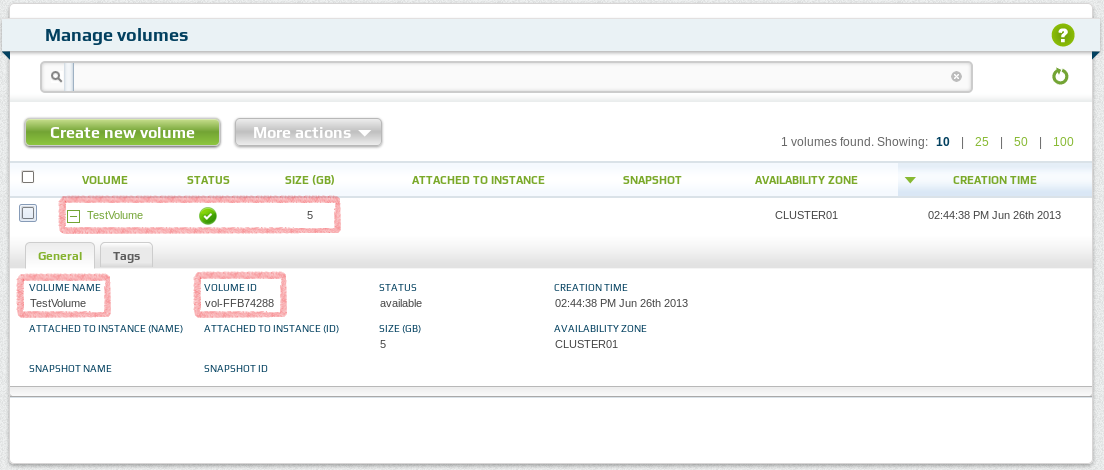Open the green help question mark icon
The width and height of the screenshot is (1104, 470).
click(x=1062, y=35)
